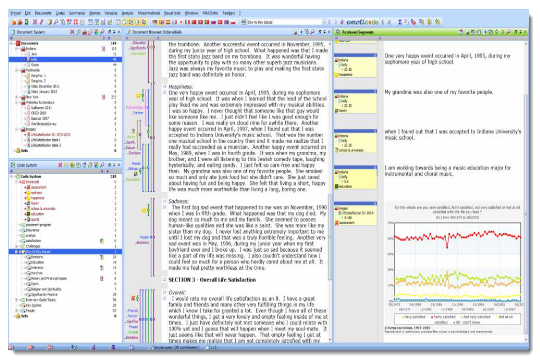
Task: Click the magnifier search icon in Document System header
Action: [x=102, y=32]
